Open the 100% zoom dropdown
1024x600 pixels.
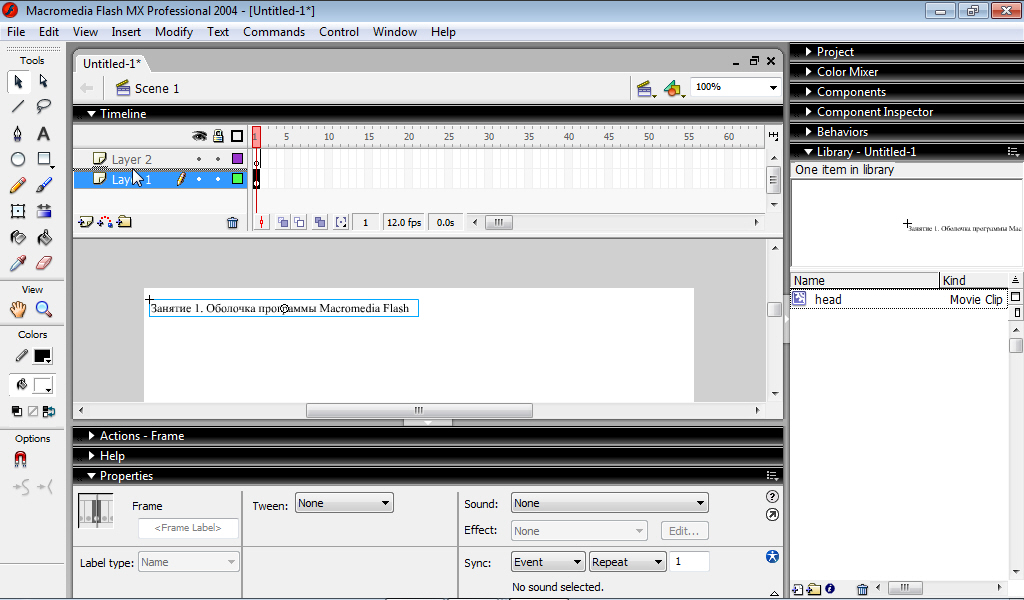pyautogui.click(x=773, y=87)
